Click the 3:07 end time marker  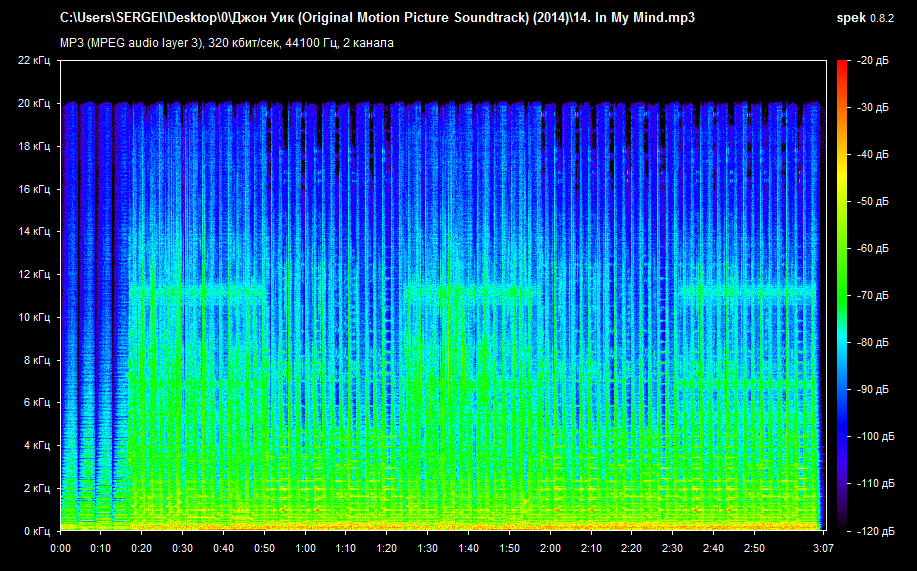point(822,549)
